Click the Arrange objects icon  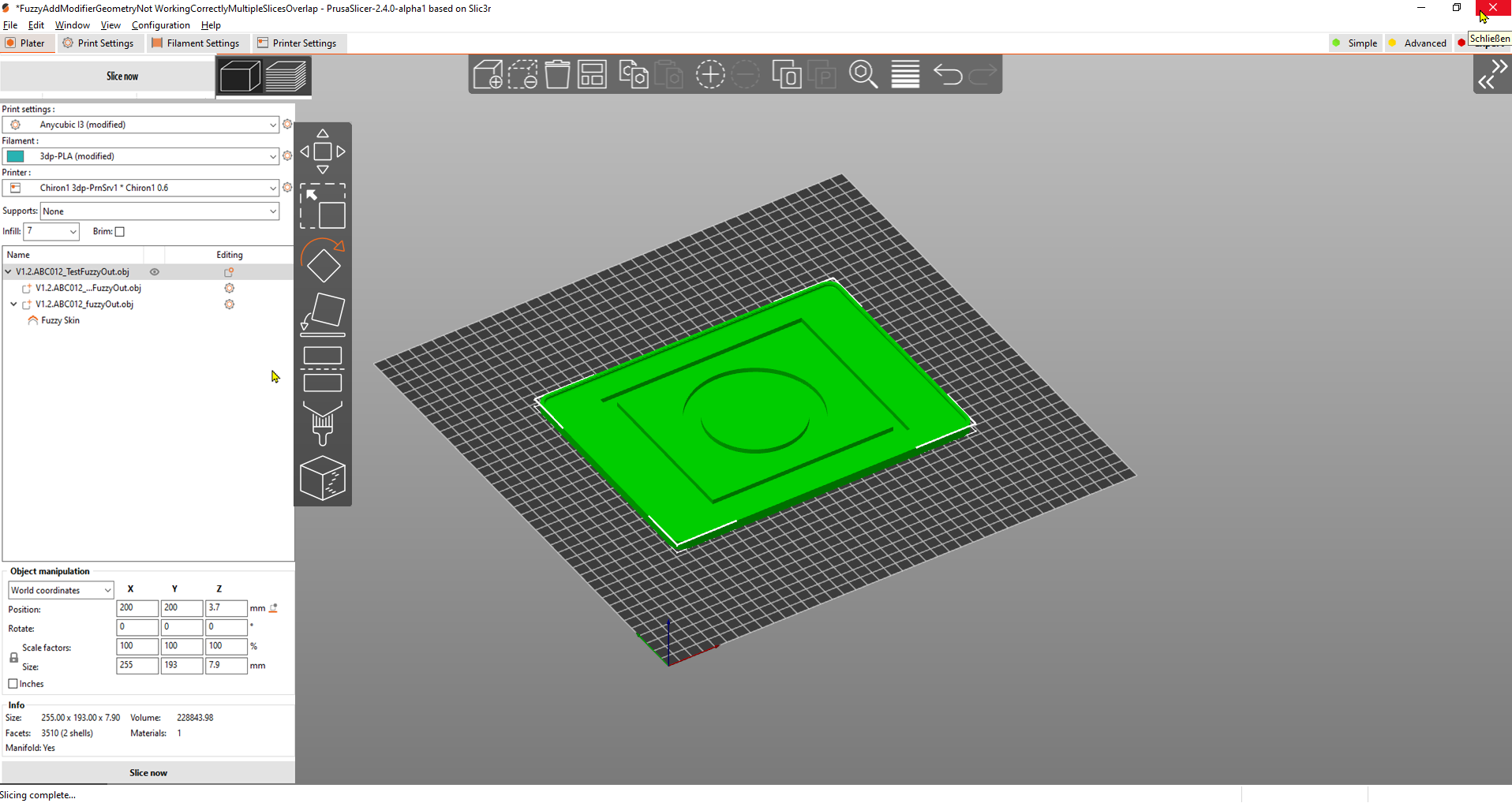[592, 75]
